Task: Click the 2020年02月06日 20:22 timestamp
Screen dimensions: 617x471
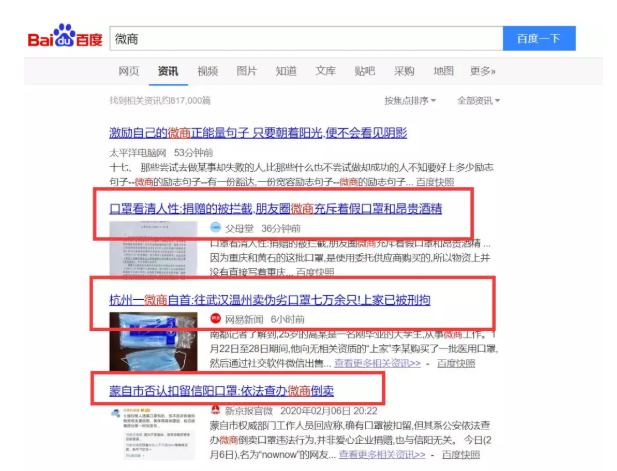Action: [329, 411]
